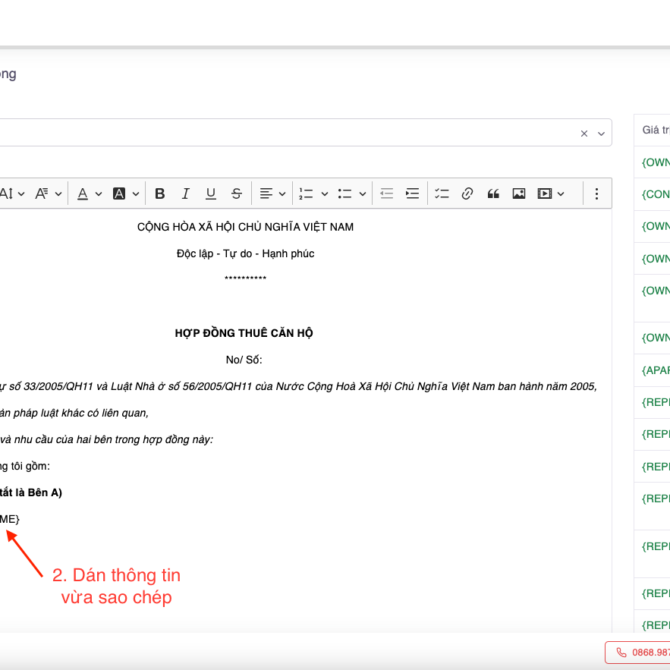670x670 pixels.
Task: Open the numbered list dropdown
Action: point(313,194)
